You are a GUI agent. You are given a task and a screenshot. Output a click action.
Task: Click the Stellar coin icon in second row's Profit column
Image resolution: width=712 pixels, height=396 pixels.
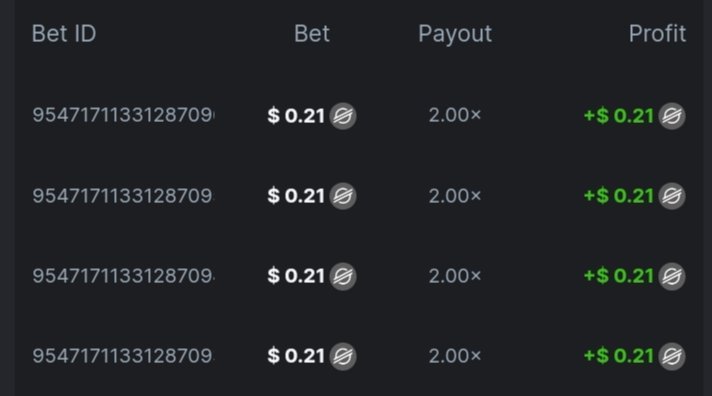coord(672,196)
